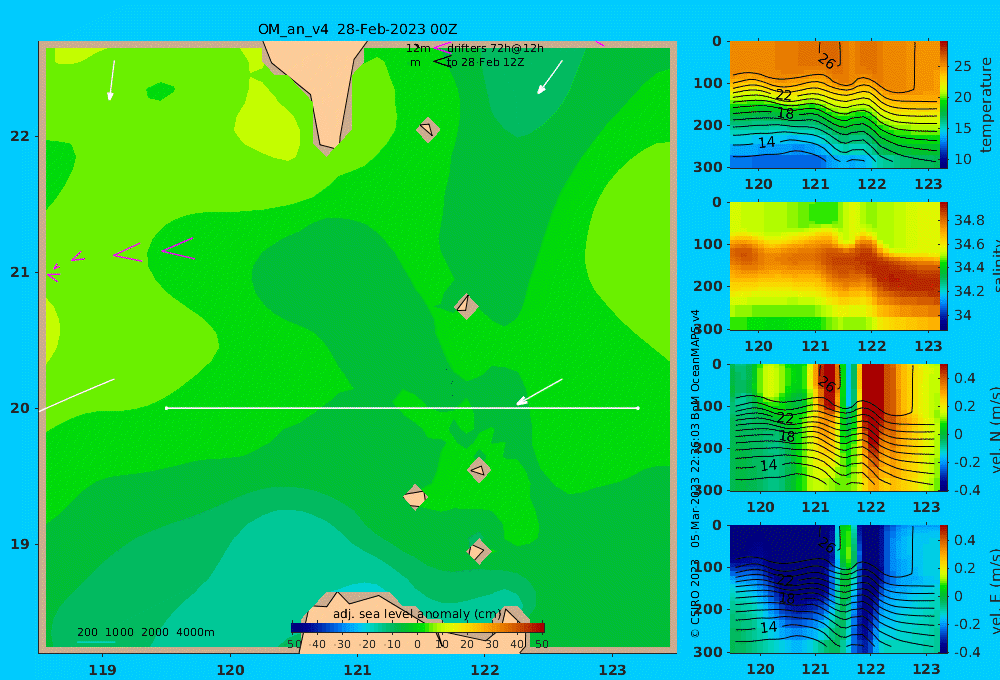Open the vel. N (m/s) section panel
The height and width of the screenshot is (680, 1000).
click(x=834, y=427)
